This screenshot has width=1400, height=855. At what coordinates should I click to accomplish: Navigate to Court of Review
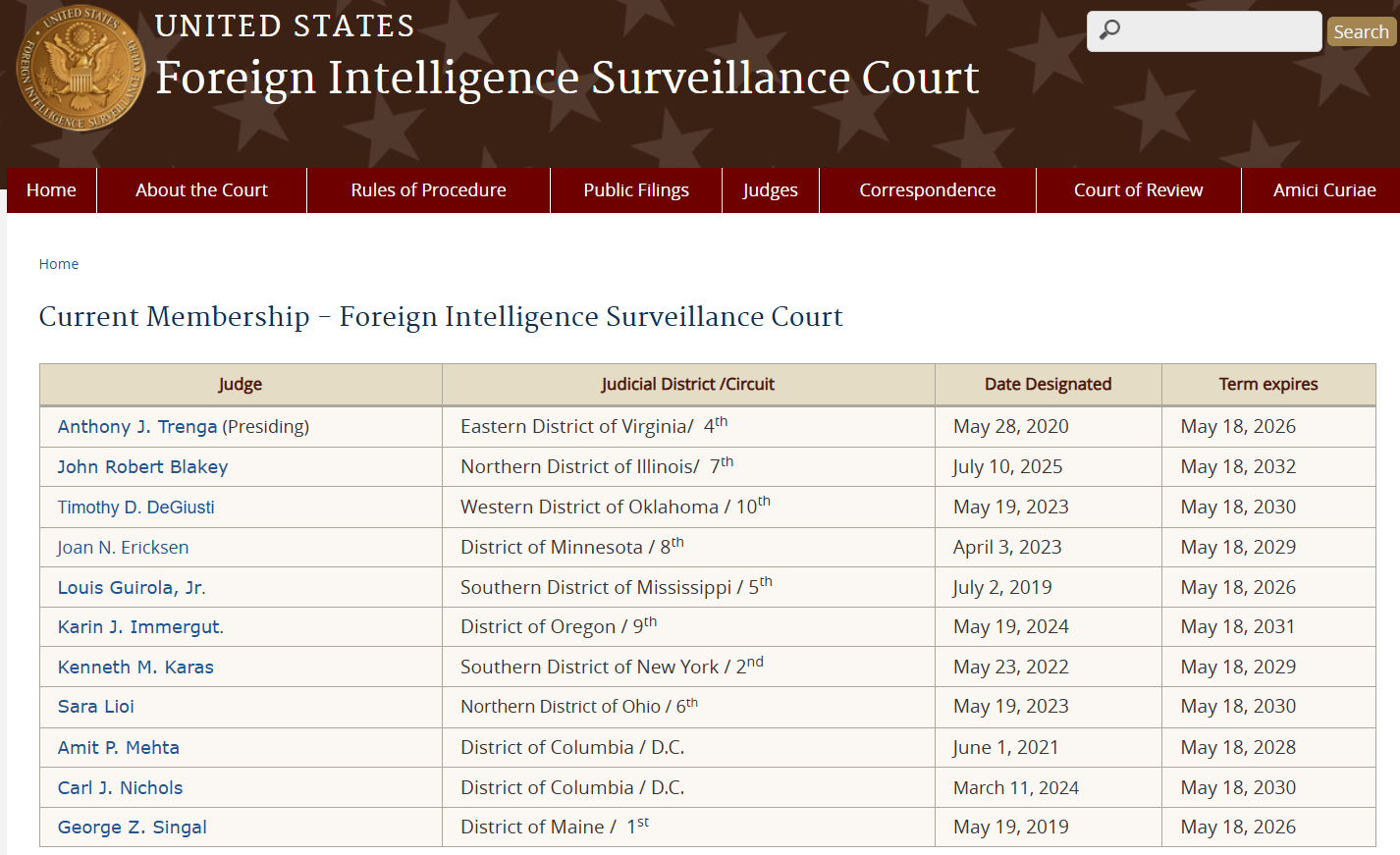[x=1138, y=190]
